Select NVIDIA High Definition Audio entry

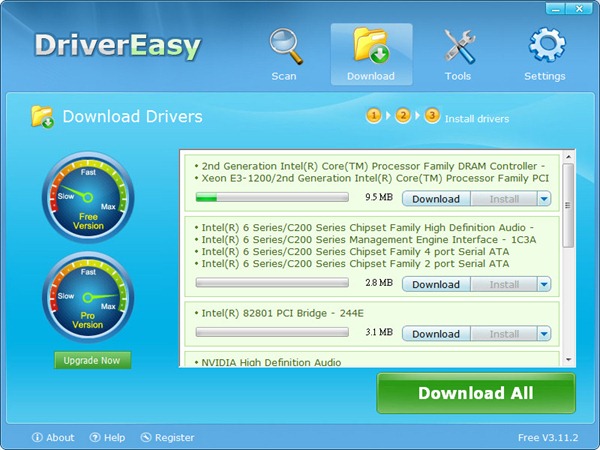(x=268, y=362)
